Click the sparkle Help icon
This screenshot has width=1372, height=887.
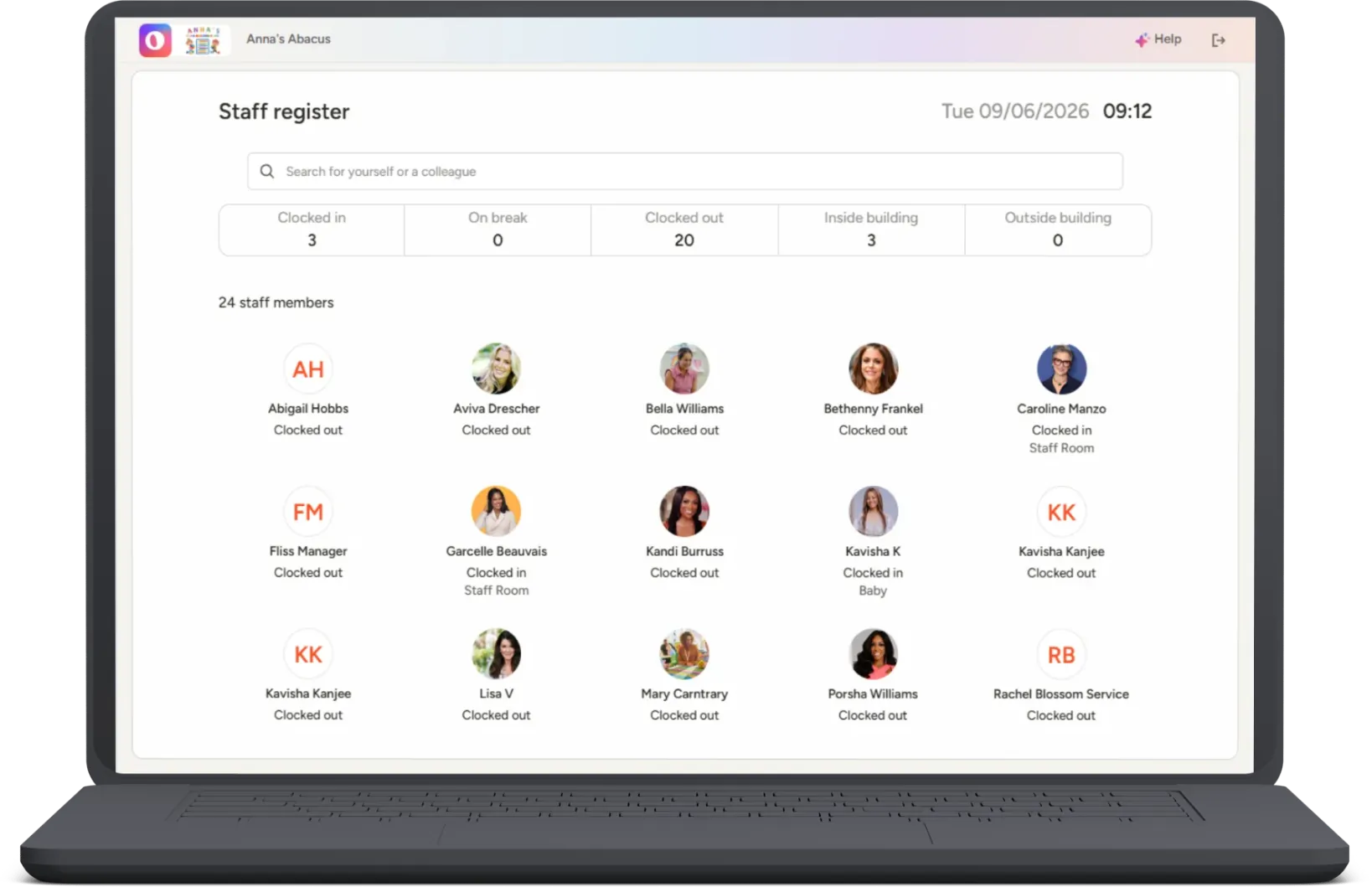pyautogui.click(x=1142, y=39)
